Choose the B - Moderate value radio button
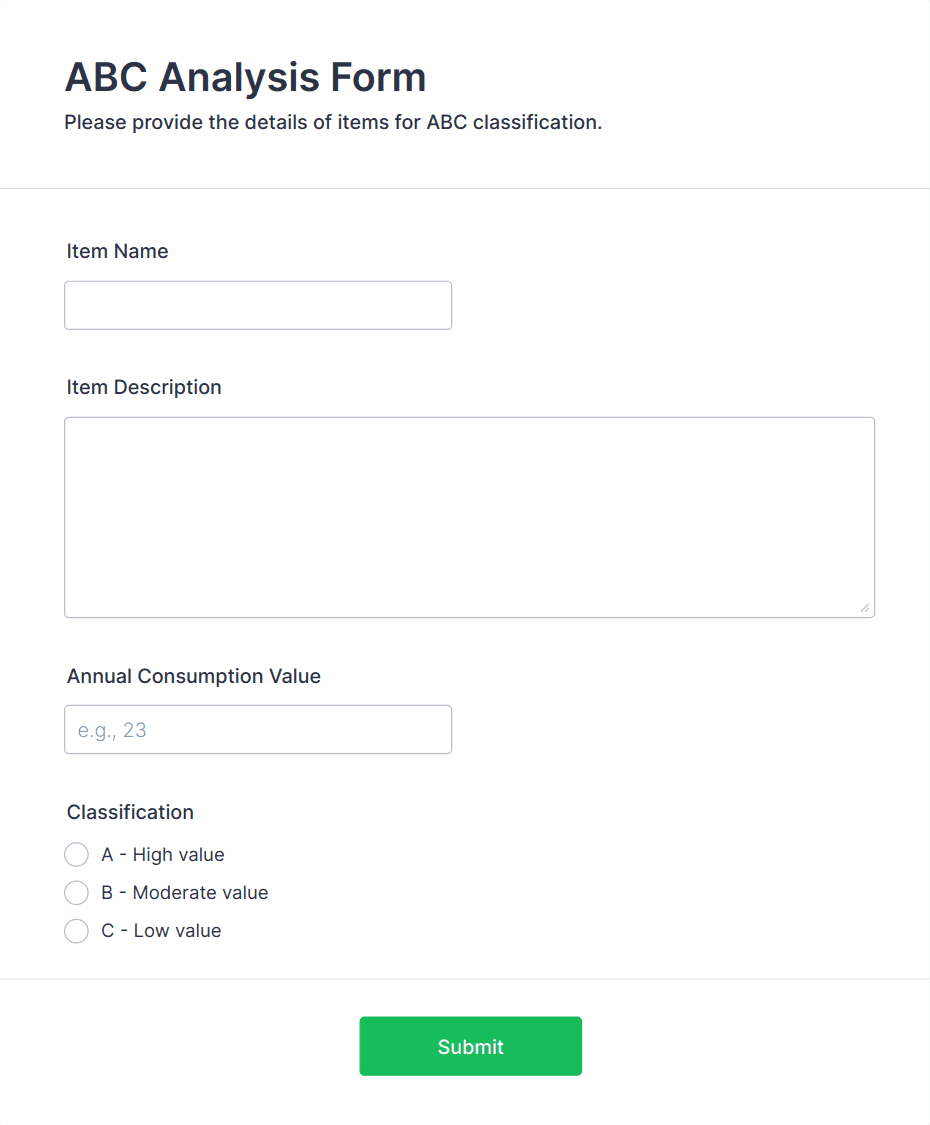 76,893
